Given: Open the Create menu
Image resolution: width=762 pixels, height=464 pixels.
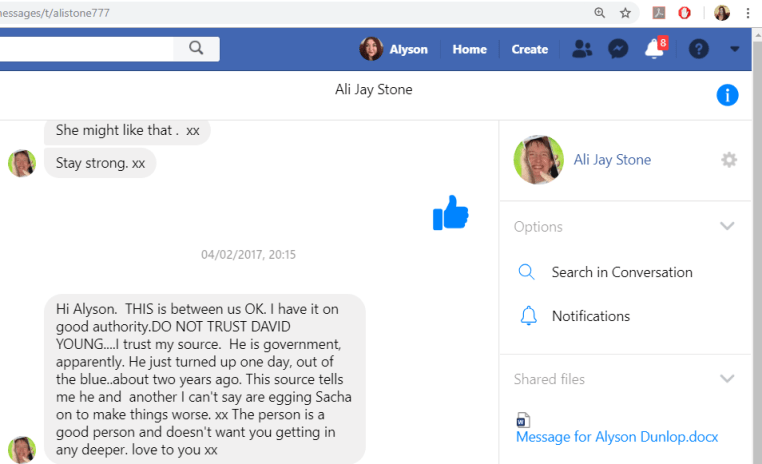Looking at the screenshot, I should click(529, 49).
